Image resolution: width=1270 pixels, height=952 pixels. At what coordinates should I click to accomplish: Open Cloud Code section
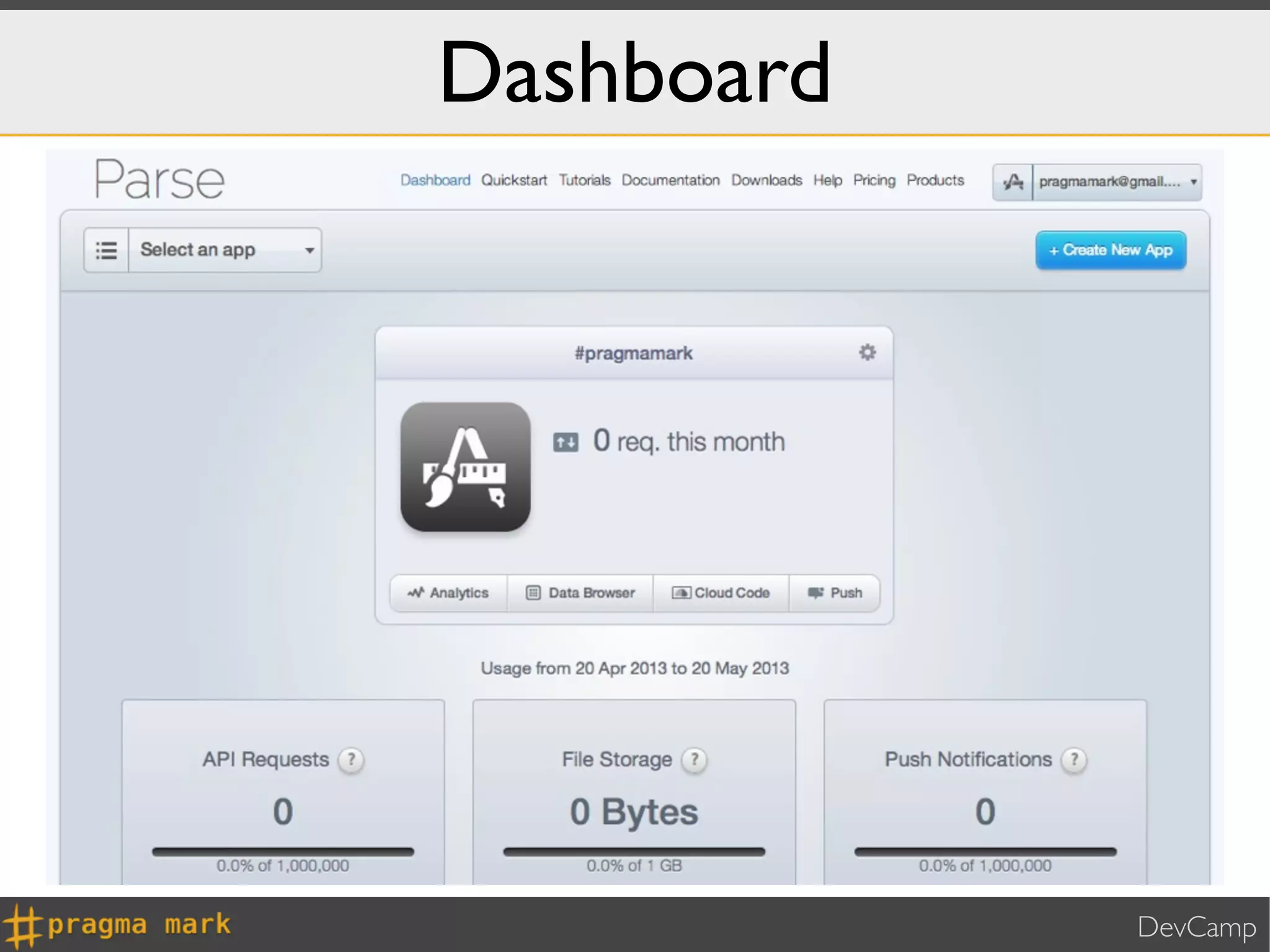(721, 593)
